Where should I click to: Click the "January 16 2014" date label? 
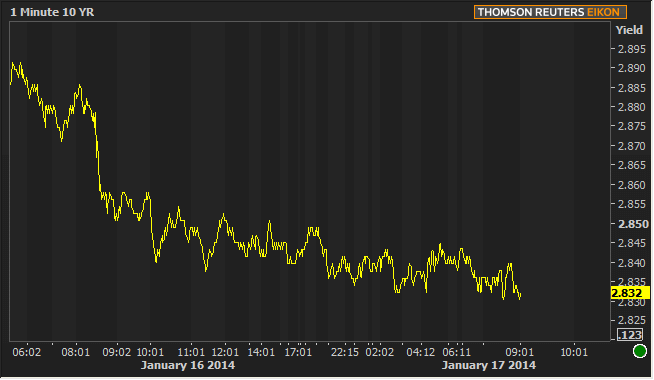tap(188, 365)
